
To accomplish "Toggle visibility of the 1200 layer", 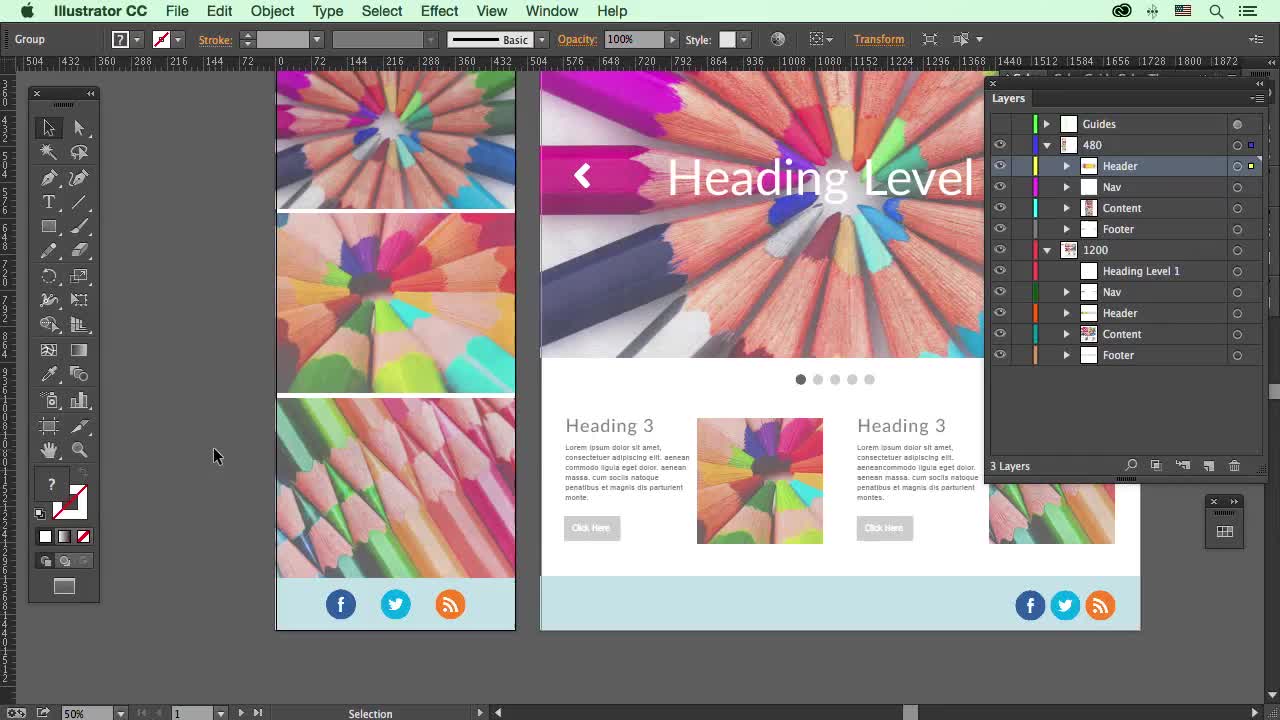I will point(1000,250).
